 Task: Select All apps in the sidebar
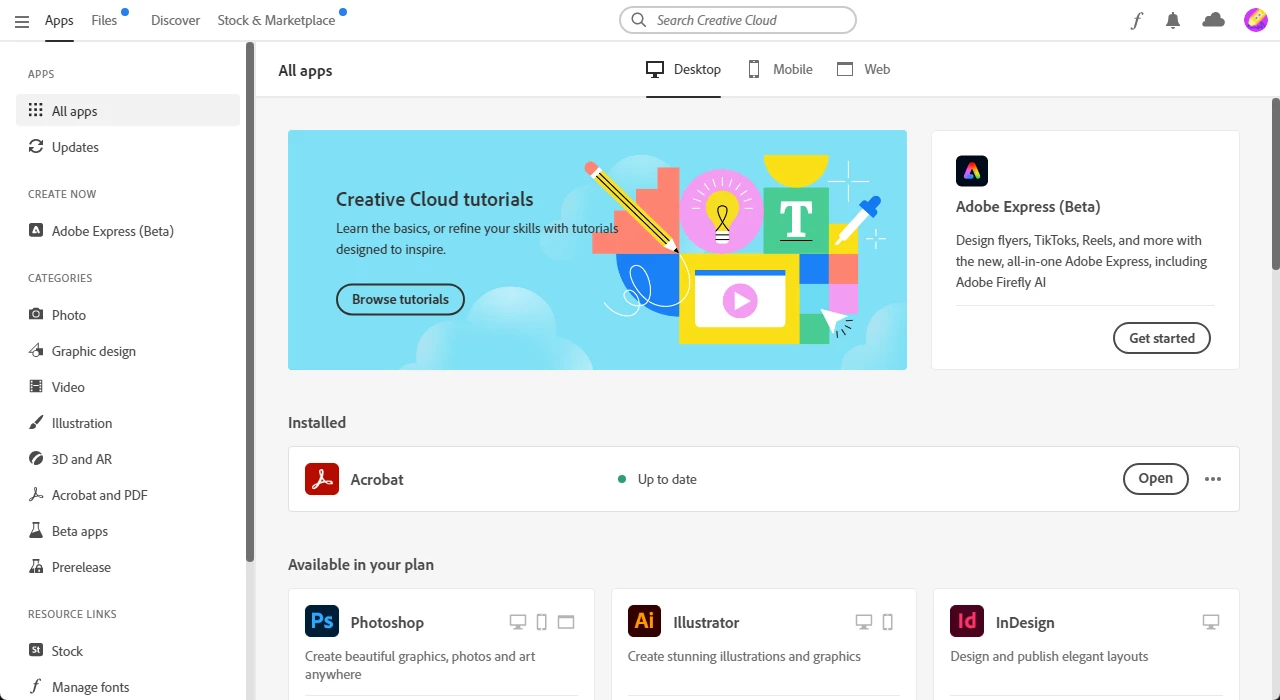(x=128, y=111)
